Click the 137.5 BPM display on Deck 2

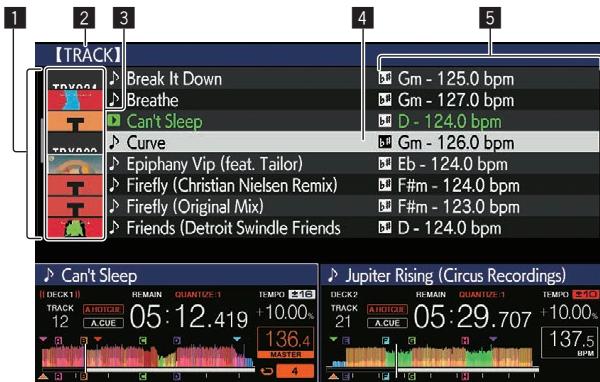[570, 342]
